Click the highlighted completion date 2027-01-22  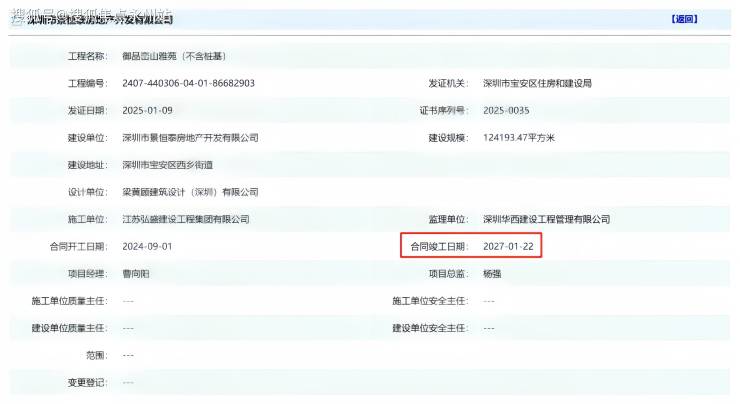point(508,246)
